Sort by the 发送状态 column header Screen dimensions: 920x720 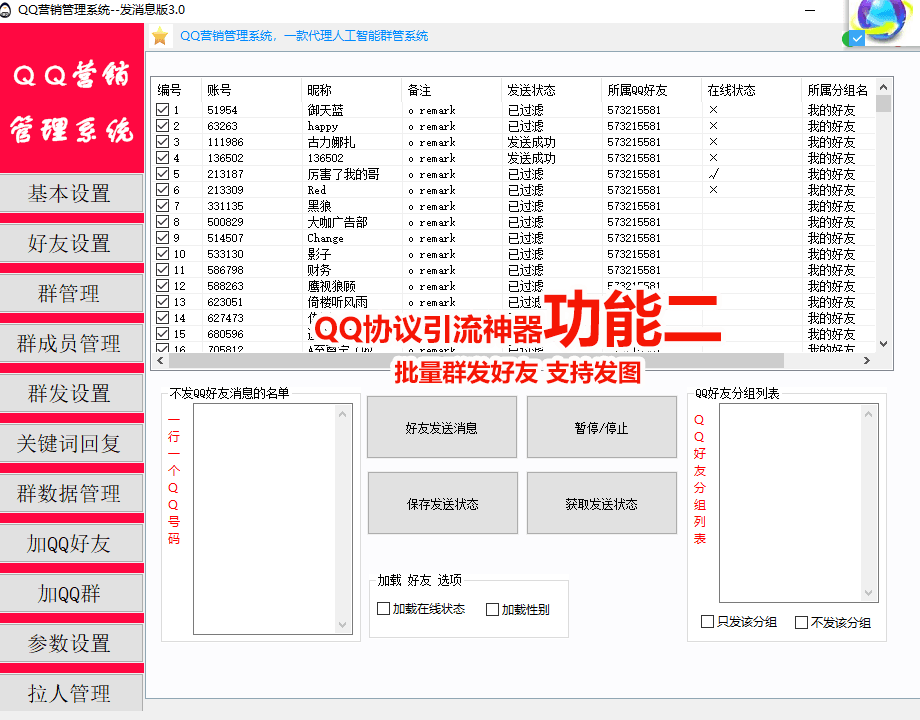coord(552,90)
